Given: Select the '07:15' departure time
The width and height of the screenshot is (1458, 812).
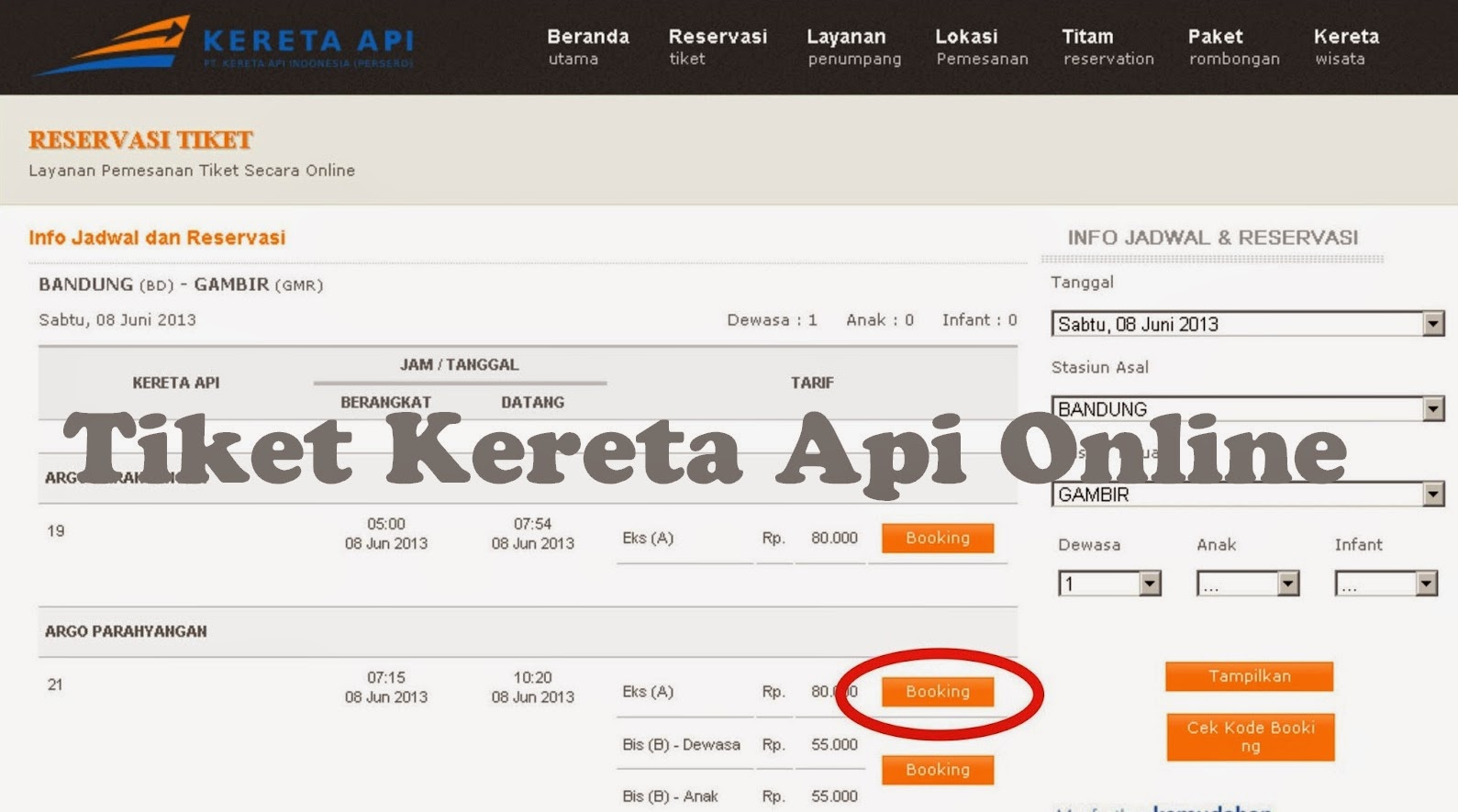Looking at the screenshot, I should (x=385, y=678).
